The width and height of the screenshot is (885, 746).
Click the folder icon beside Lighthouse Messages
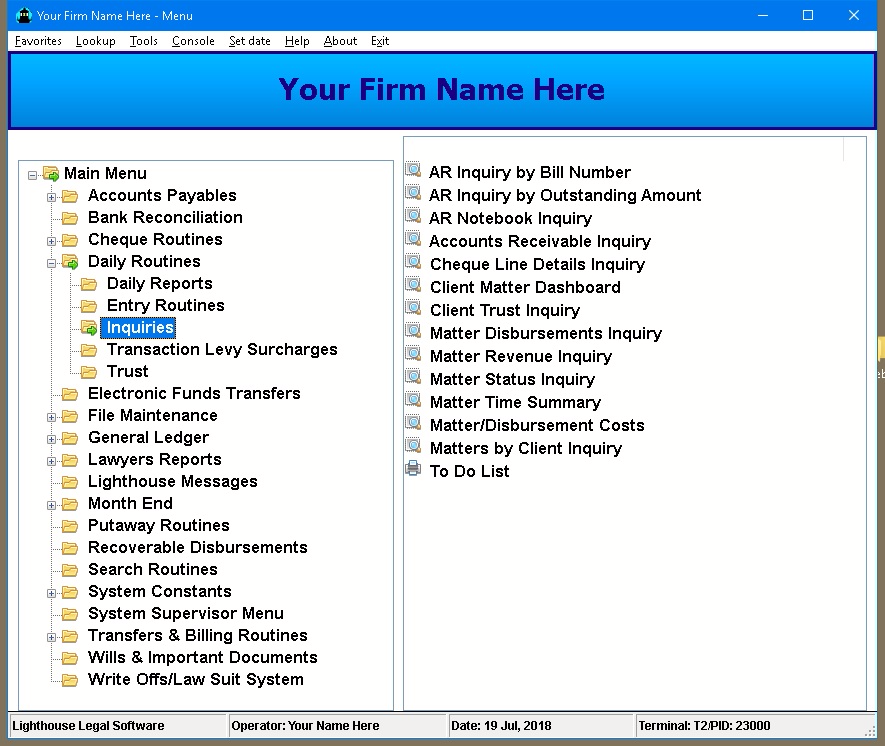tap(70, 482)
